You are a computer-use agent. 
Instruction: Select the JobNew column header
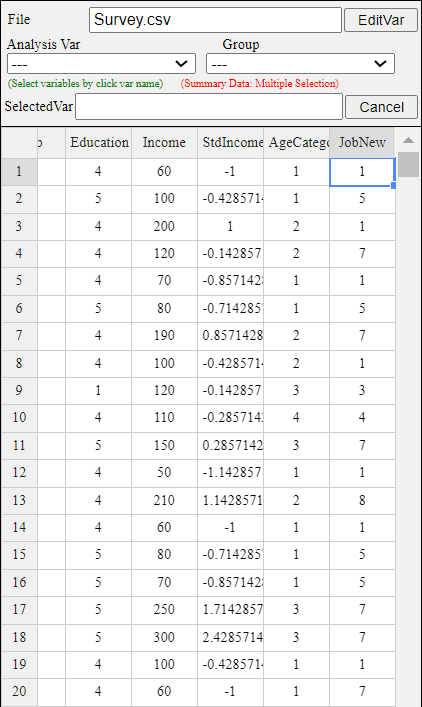point(362,143)
